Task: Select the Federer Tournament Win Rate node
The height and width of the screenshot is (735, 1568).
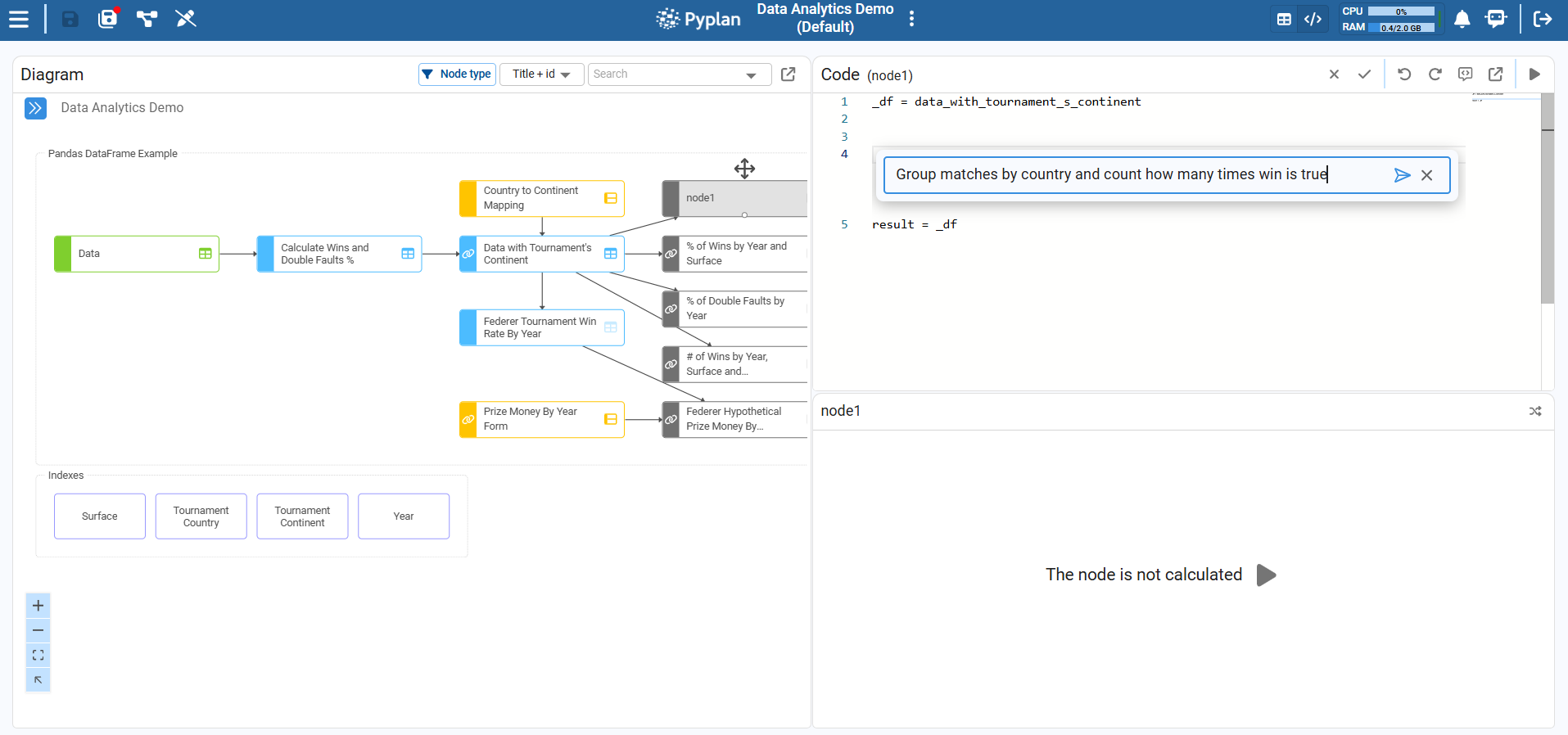Action: click(541, 327)
